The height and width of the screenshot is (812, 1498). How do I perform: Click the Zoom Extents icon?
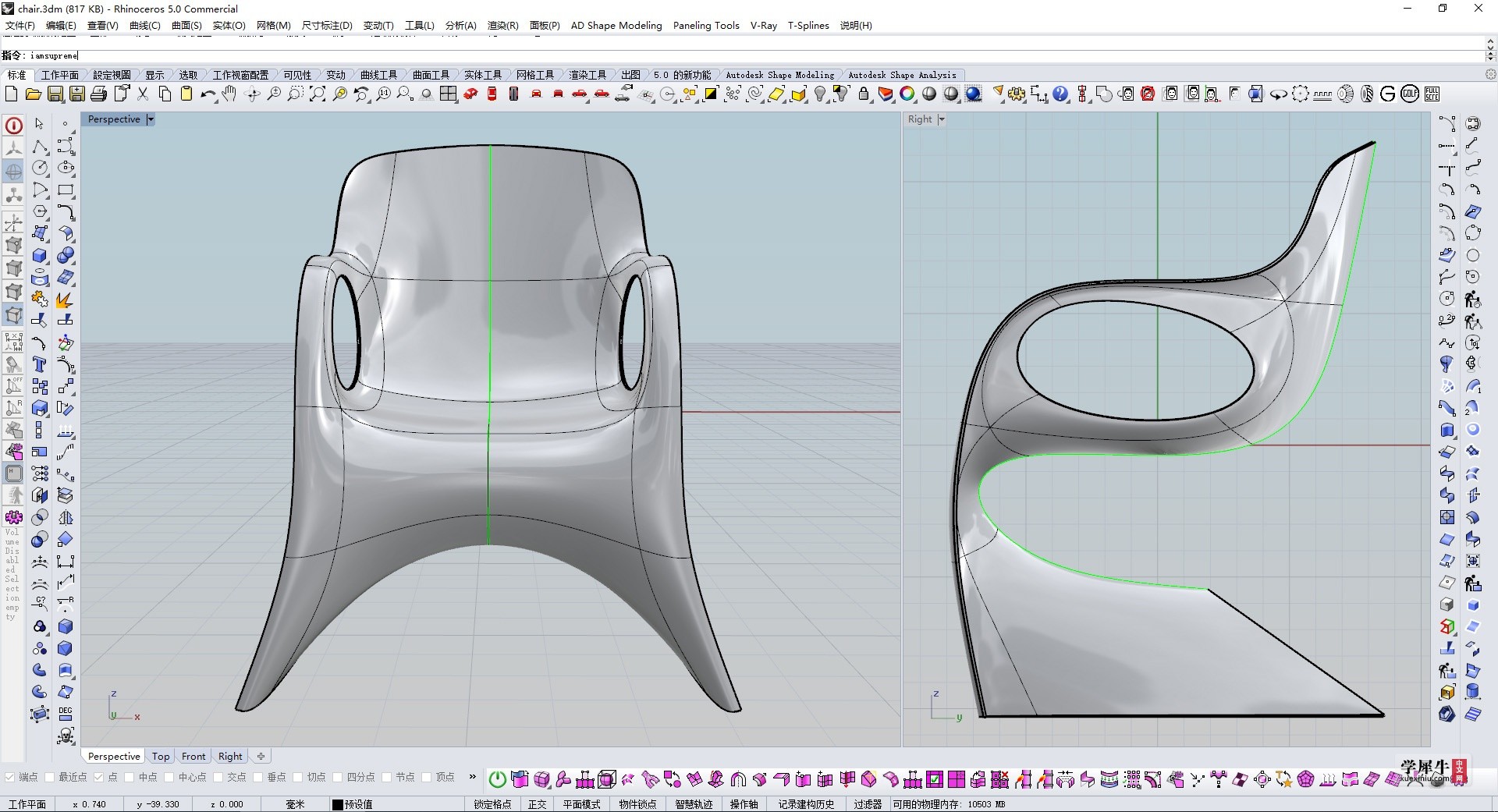(x=318, y=94)
